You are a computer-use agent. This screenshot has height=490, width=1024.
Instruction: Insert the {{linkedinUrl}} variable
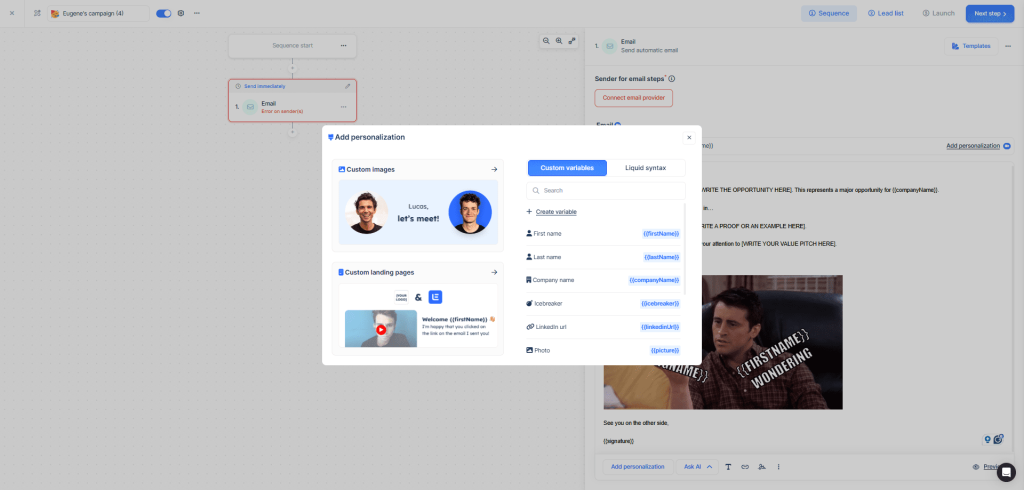(660, 327)
